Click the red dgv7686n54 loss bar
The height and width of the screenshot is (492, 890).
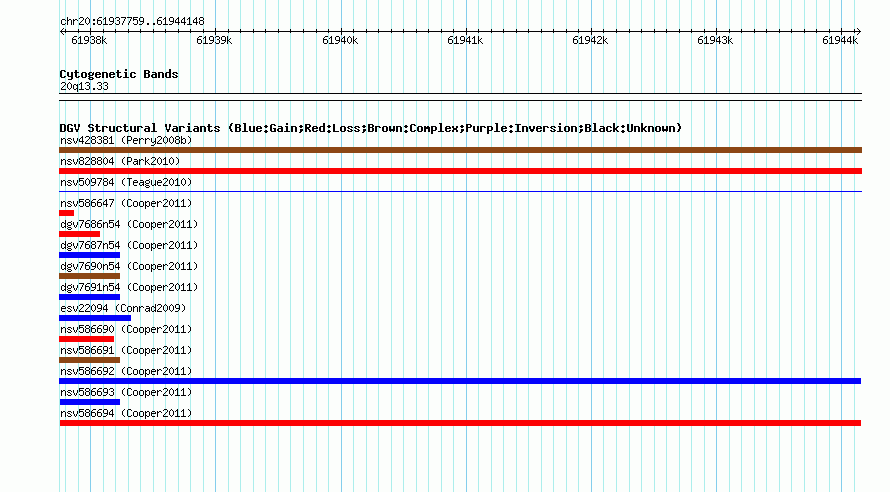pos(79,234)
